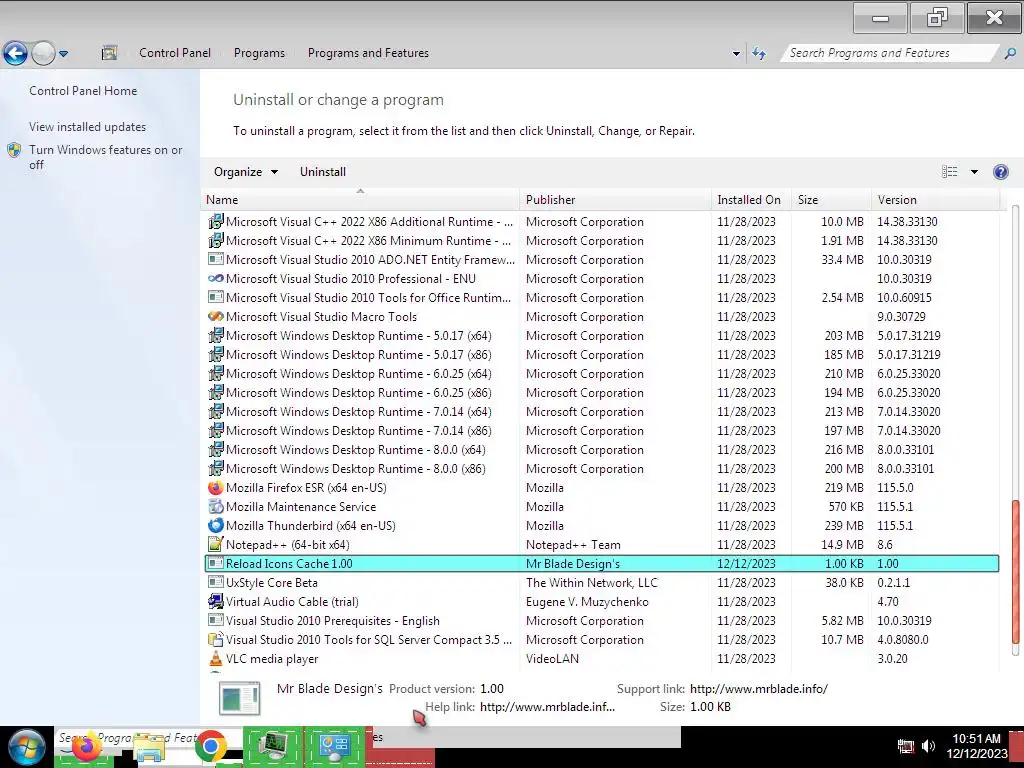The width and height of the screenshot is (1024, 768).
Task: Sort by Size column header
Action: (x=831, y=200)
